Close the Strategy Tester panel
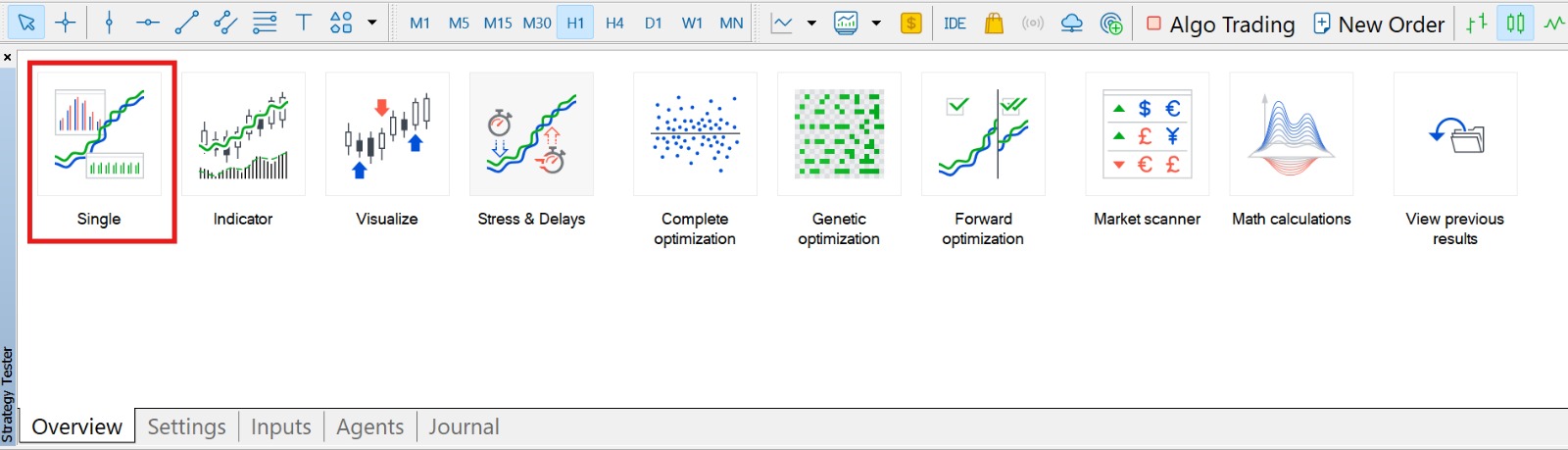 (8, 58)
